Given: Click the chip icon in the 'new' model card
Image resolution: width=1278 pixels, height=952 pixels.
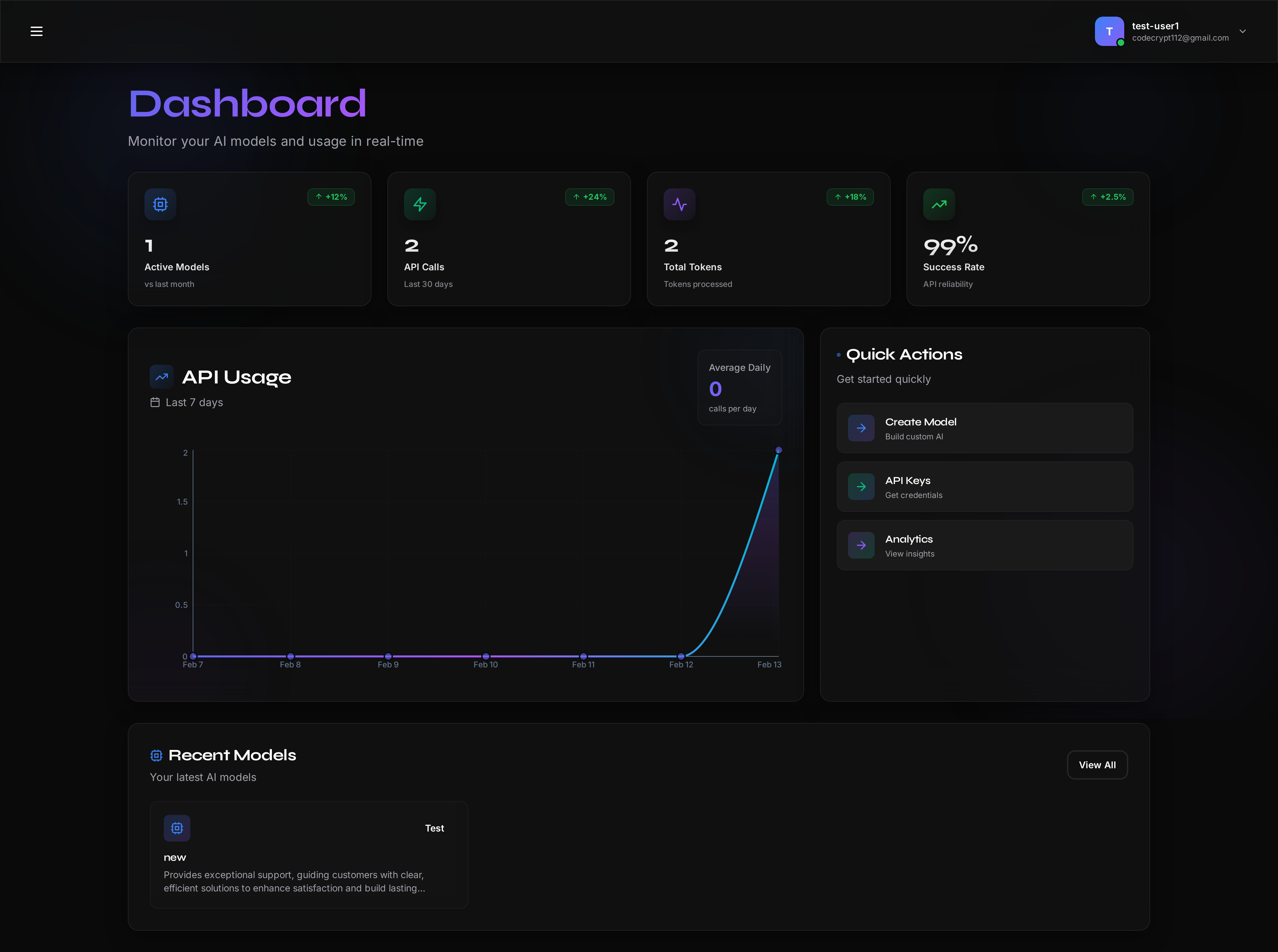Looking at the screenshot, I should pyautogui.click(x=177, y=828).
